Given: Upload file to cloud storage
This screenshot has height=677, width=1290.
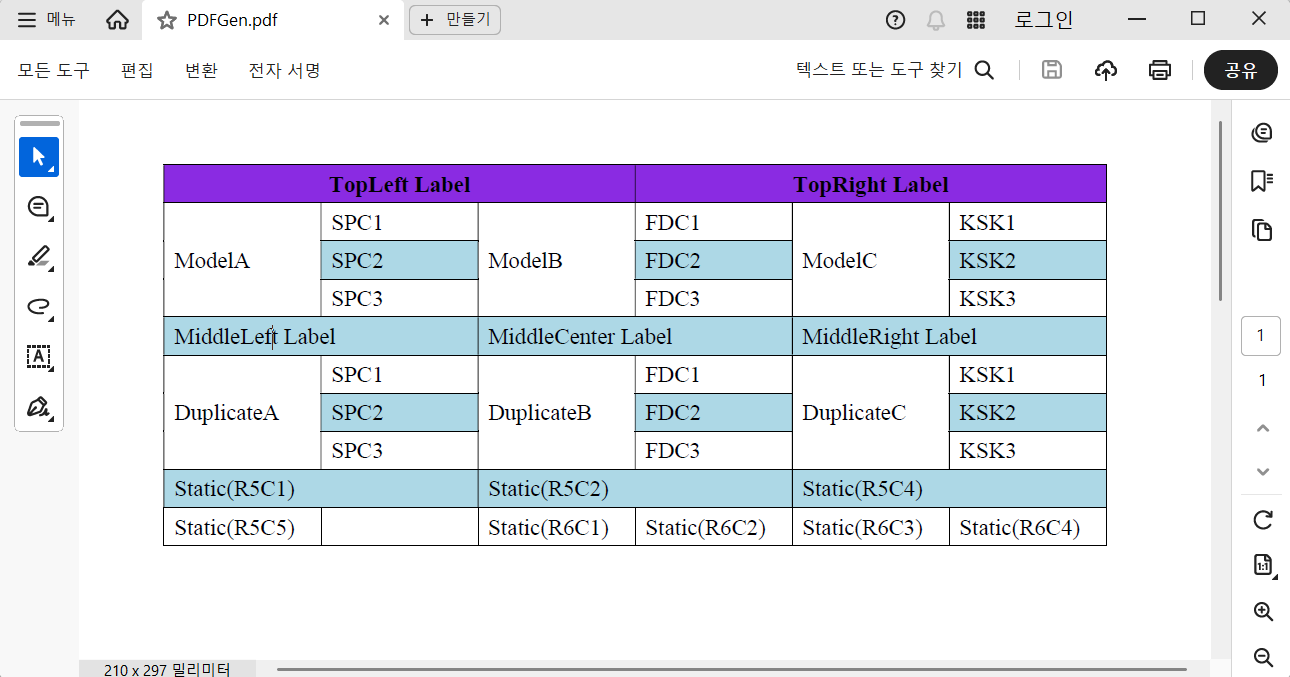Looking at the screenshot, I should click(x=1106, y=70).
